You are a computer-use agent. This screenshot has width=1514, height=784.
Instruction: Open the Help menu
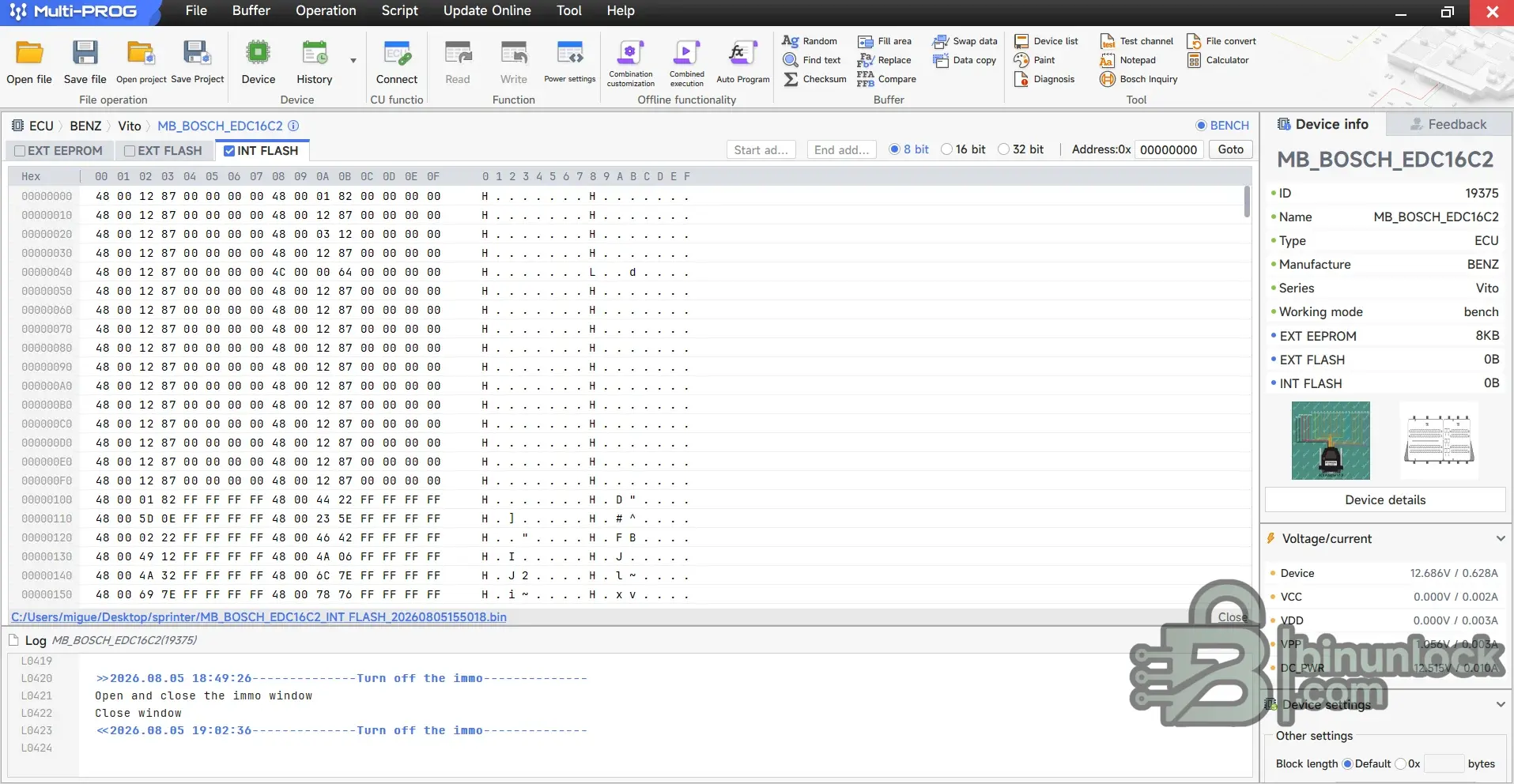coord(621,11)
